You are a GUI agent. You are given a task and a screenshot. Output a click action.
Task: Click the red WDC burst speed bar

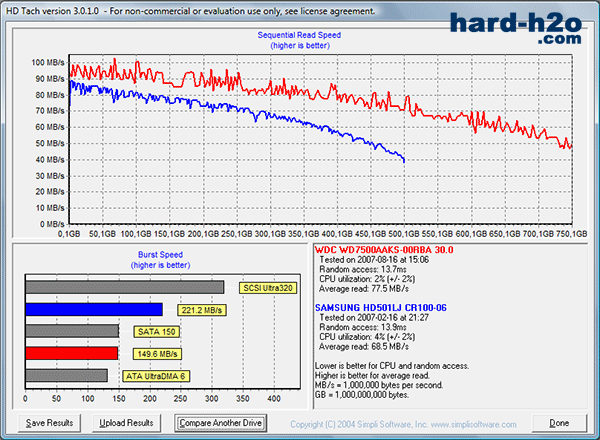click(72, 353)
